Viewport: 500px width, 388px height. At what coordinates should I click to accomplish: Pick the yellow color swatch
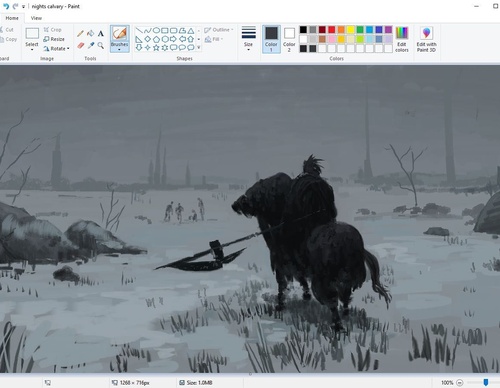click(x=350, y=30)
